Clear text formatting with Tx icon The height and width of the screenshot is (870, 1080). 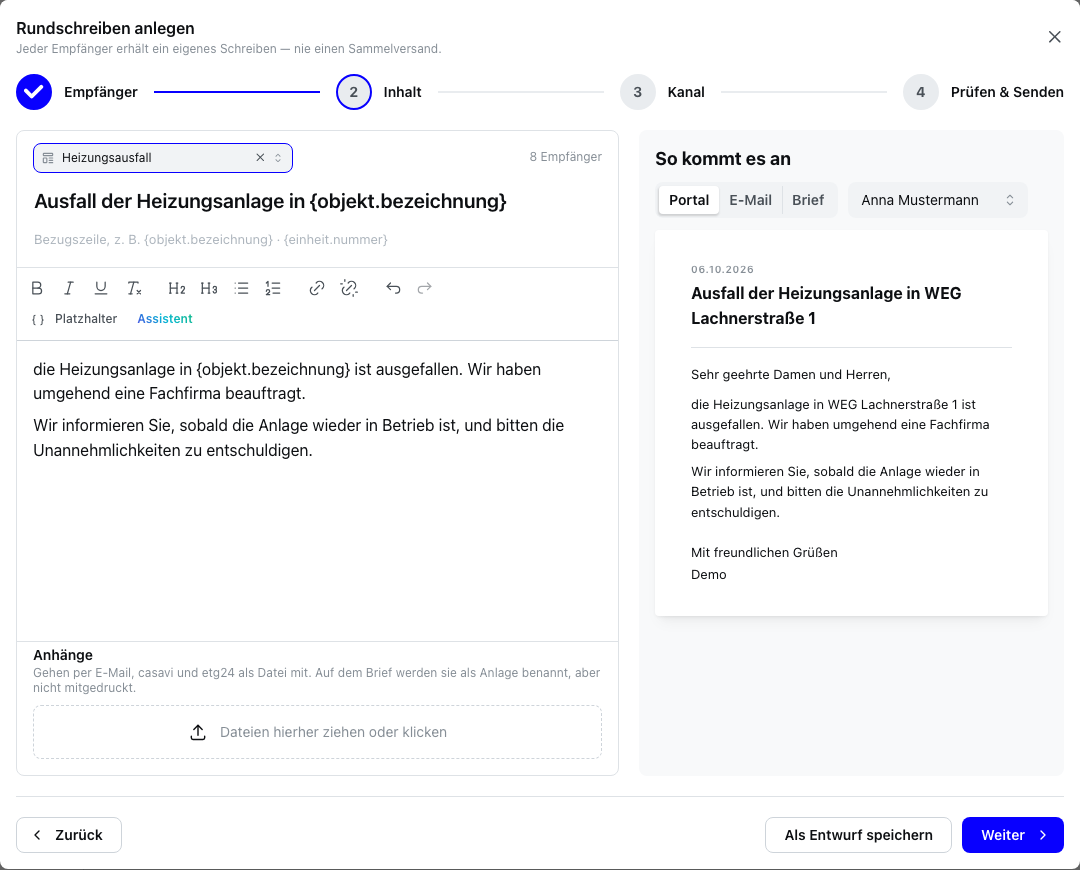(134, 288)
